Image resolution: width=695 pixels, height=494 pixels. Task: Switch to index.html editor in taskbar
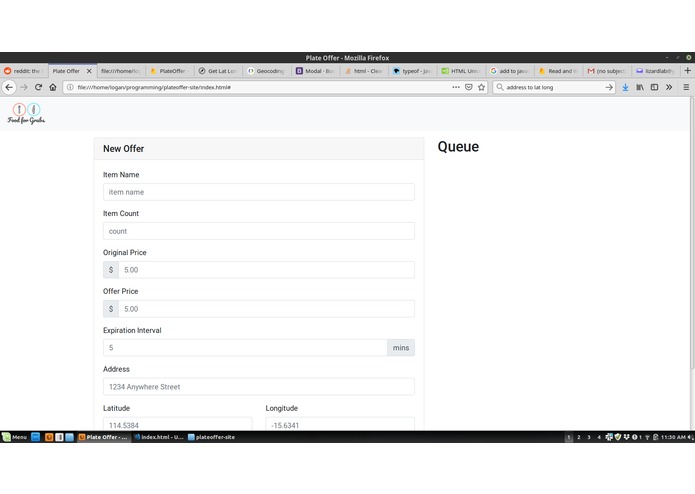pyautogui.click(x=159, y=437)
